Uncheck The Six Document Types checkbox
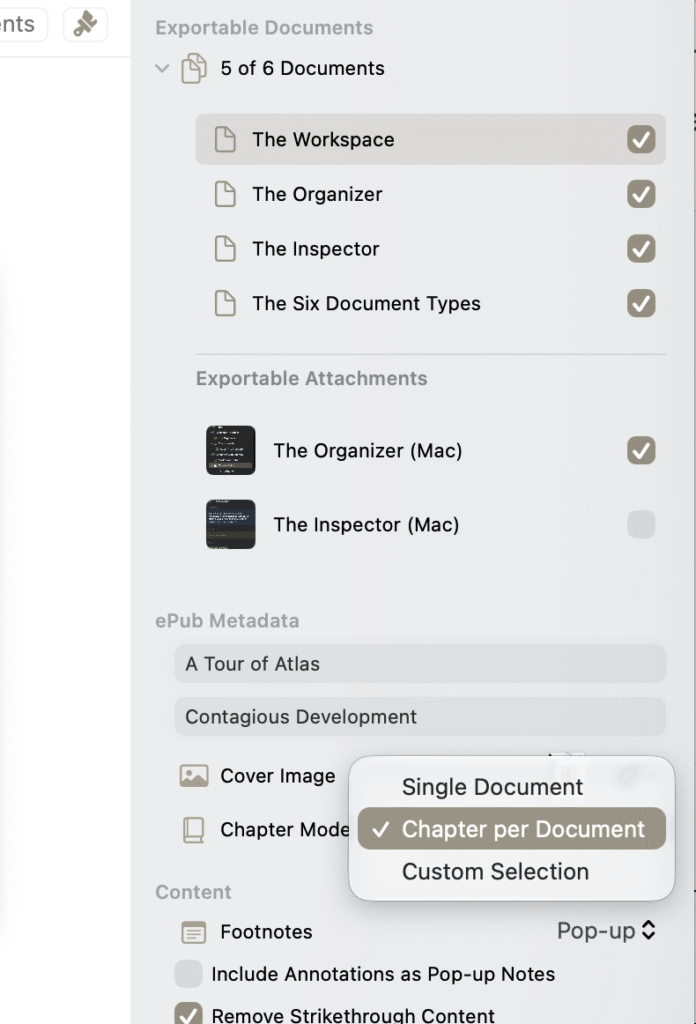Viewport: 696px width, 1024px height. 641,303
